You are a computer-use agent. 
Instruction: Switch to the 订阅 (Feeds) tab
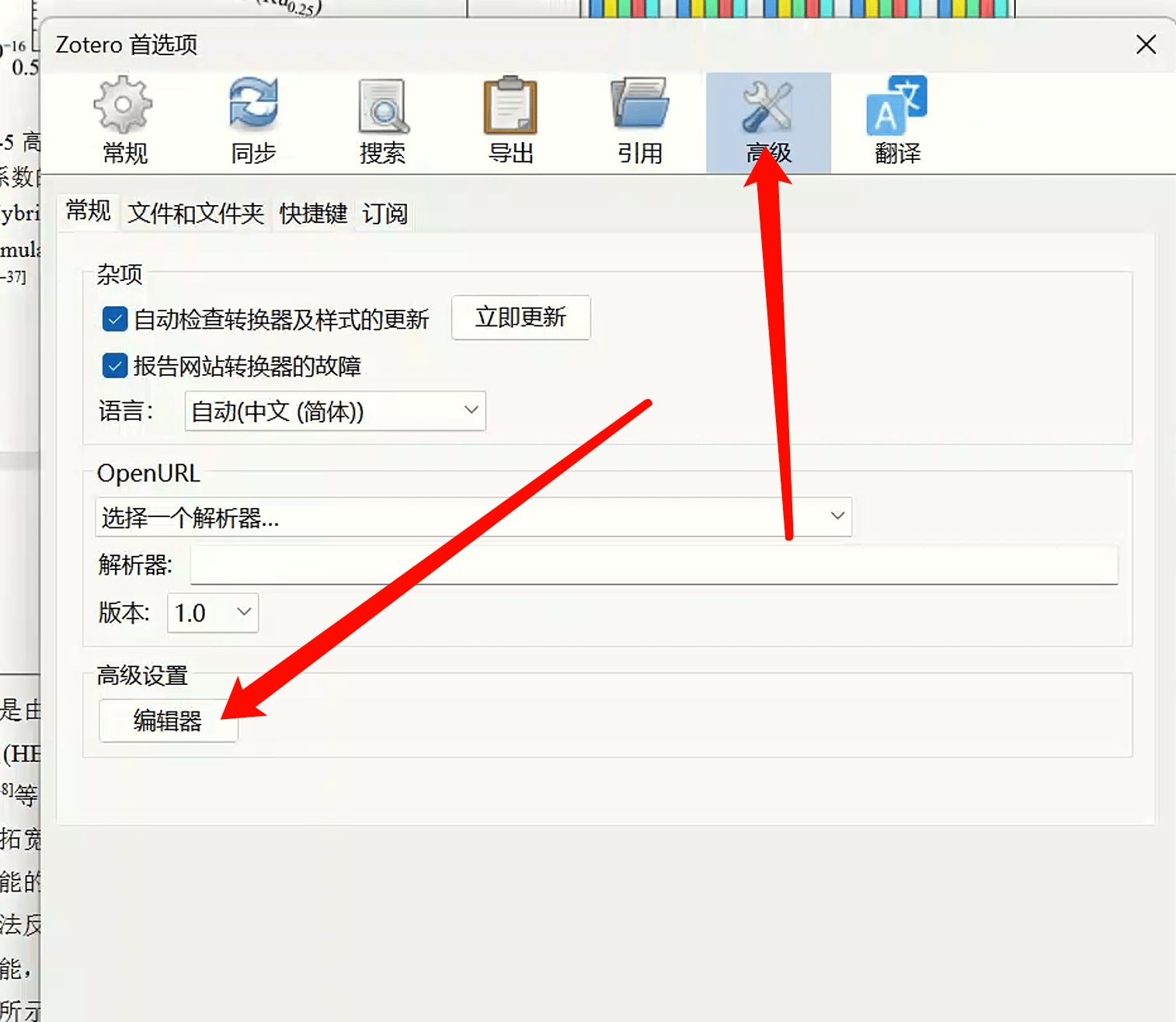[x=384, y=214]
